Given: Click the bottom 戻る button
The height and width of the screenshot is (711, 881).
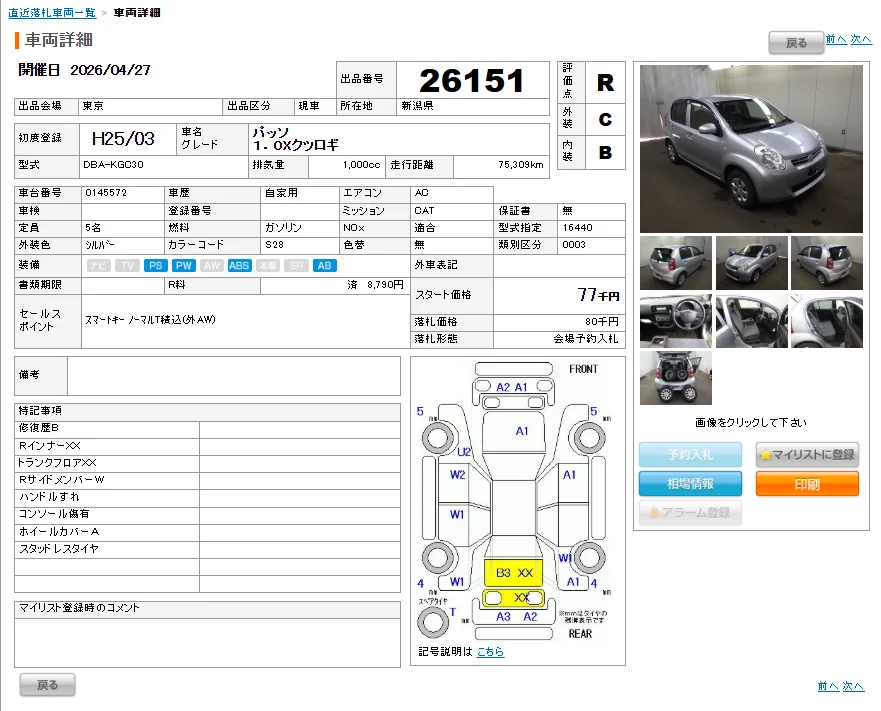Looking at the screenshot, I should coord(47,685).
